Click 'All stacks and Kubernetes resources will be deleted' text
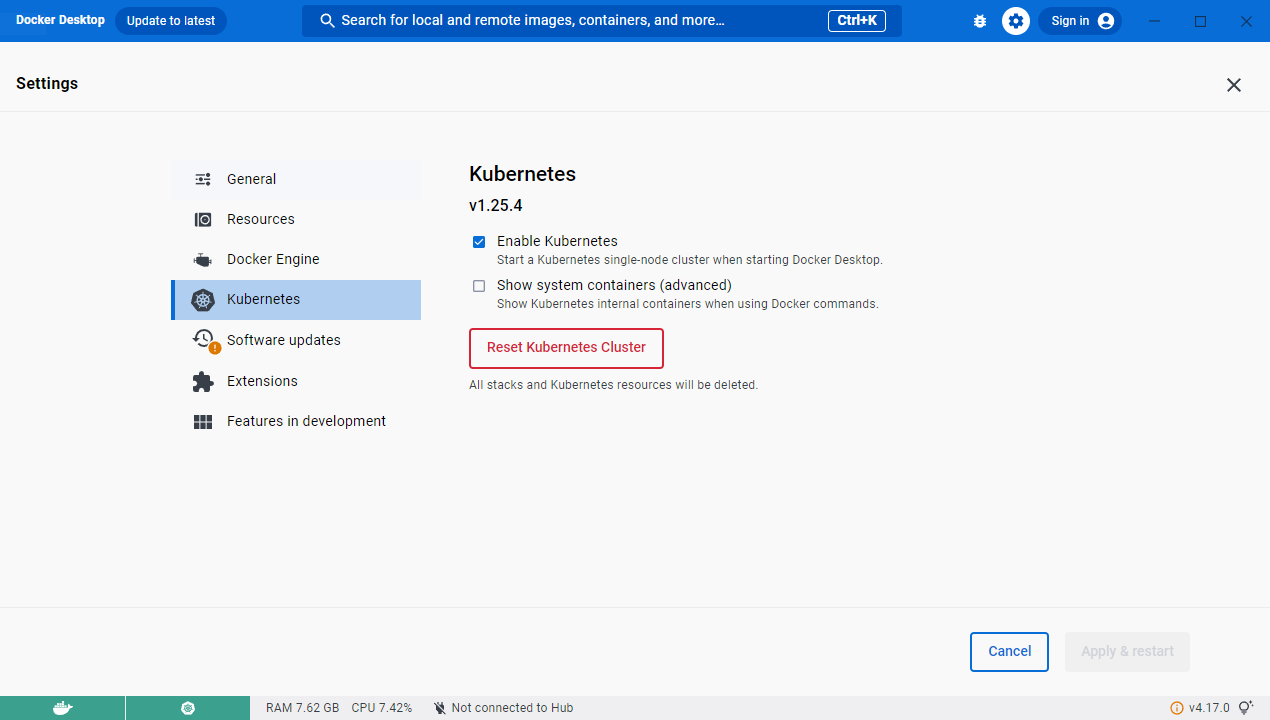 pyautogui.click(x=614, y=385)
